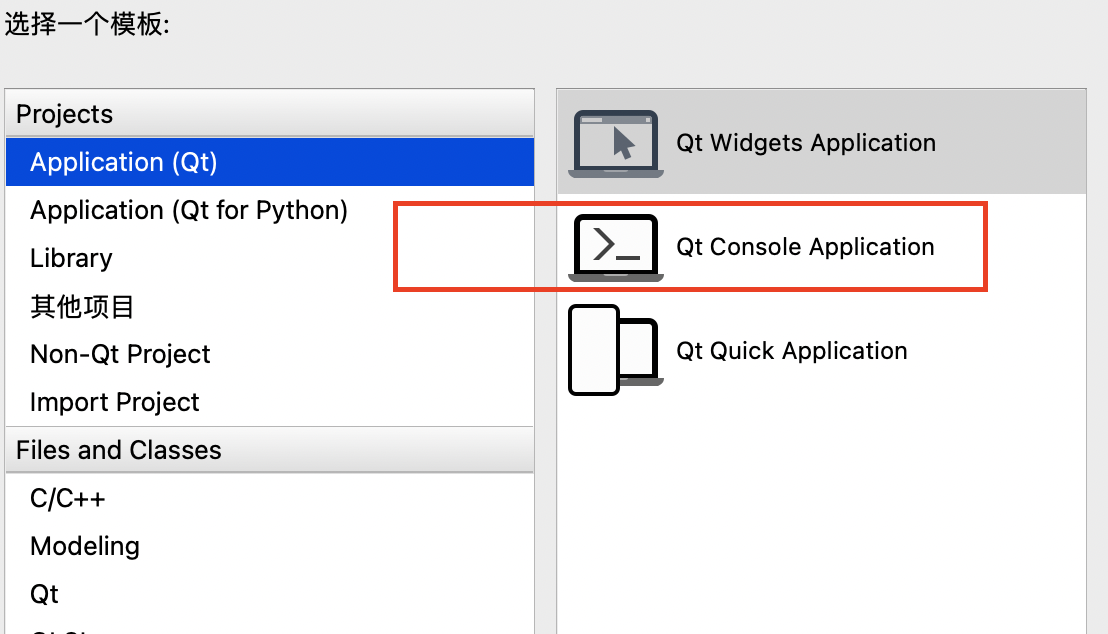The image size is (1108, 634).
Task: Open the Library project category
Action: point(270,258)
